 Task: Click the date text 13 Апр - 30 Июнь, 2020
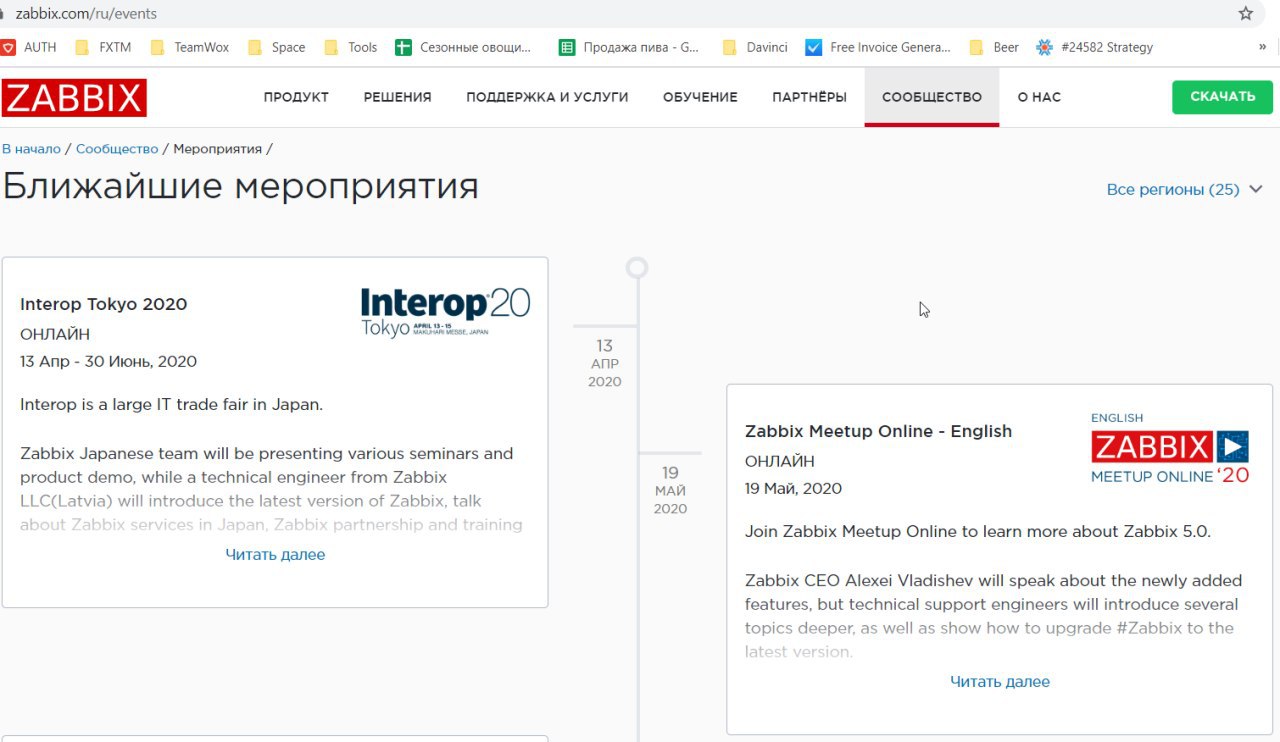point(108,361)
